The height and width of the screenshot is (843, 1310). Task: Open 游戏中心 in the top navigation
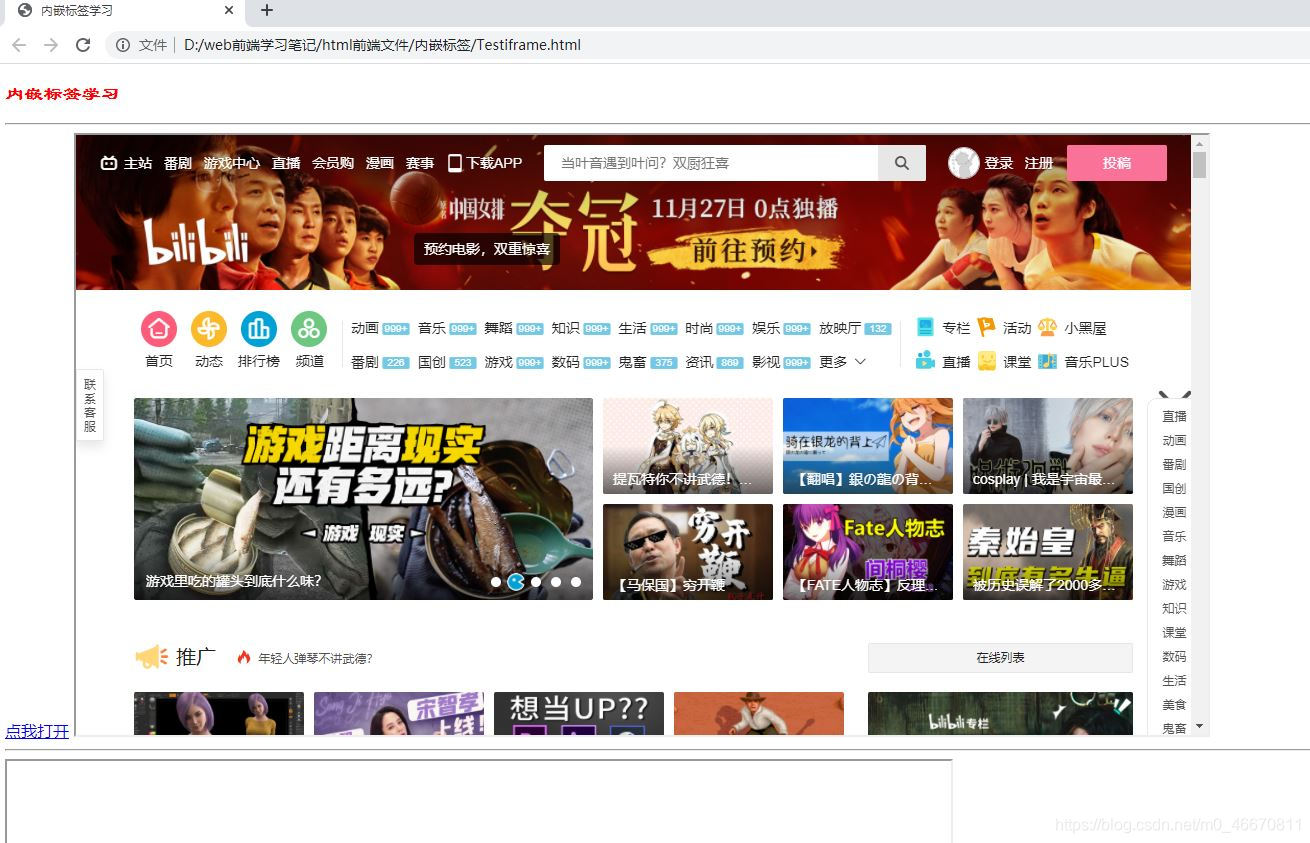click(232, 163)
